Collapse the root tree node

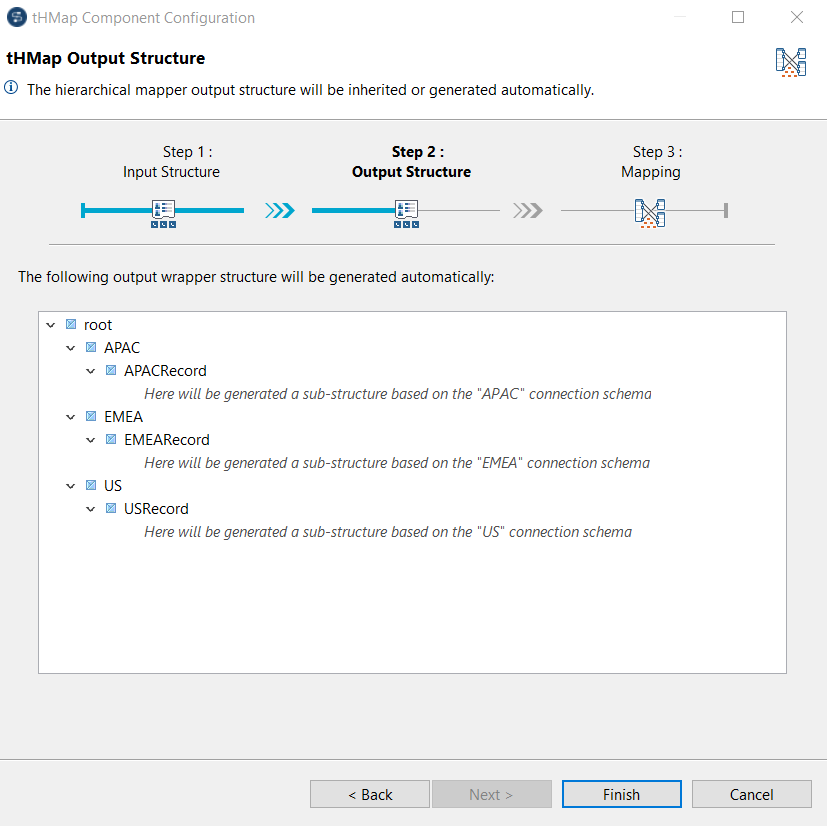point(50,324)
